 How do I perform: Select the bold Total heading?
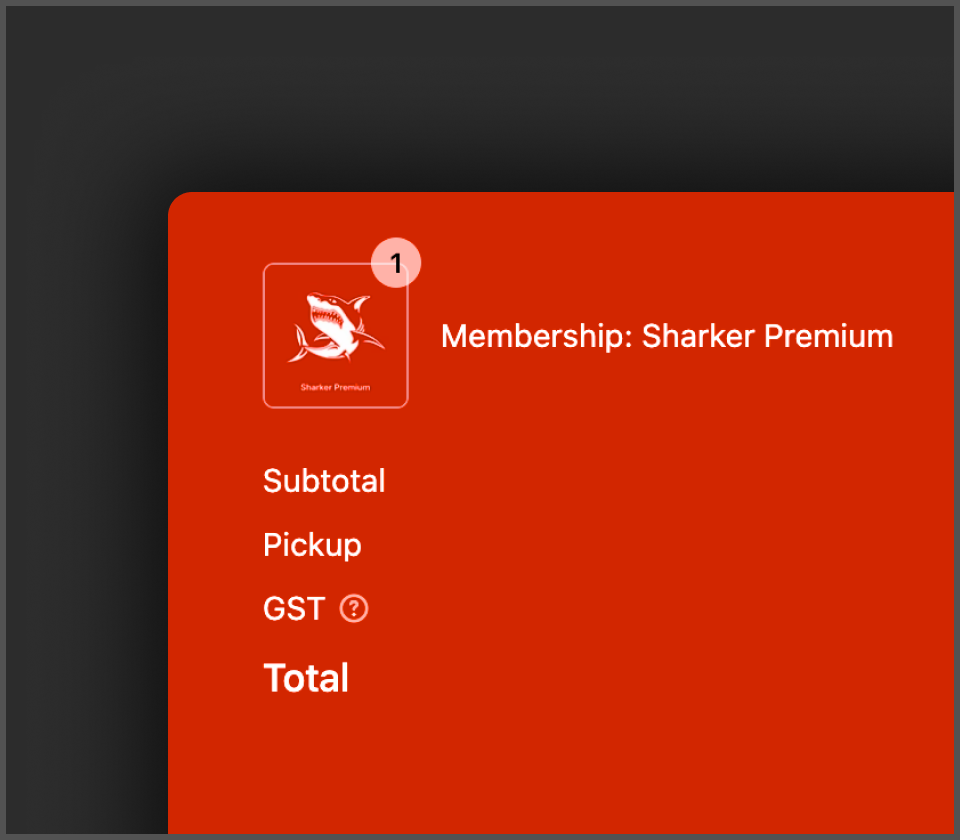(x=306, y=677)
